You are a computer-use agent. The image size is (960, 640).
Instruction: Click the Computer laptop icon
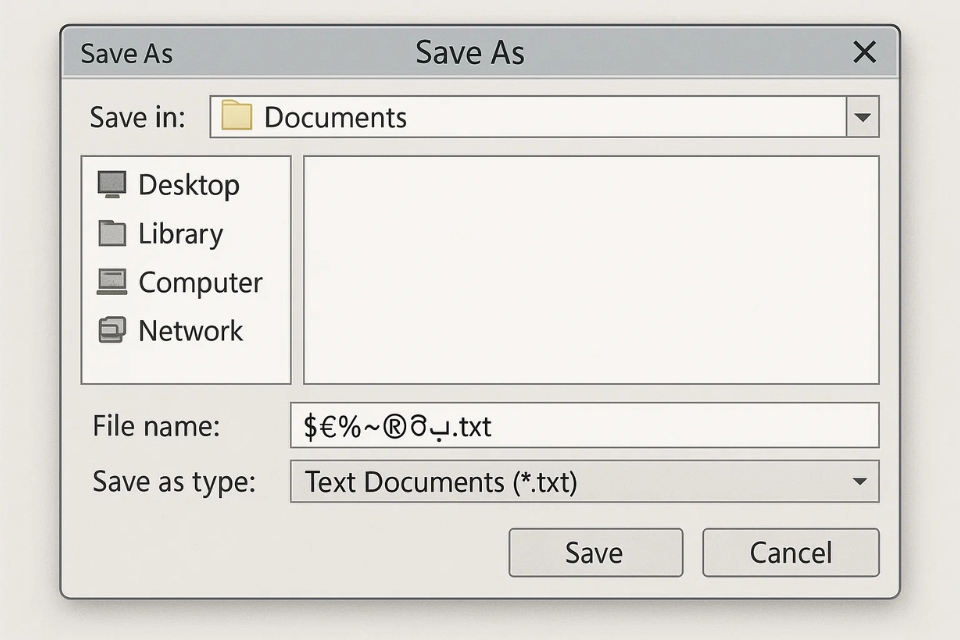click(112, 282)
